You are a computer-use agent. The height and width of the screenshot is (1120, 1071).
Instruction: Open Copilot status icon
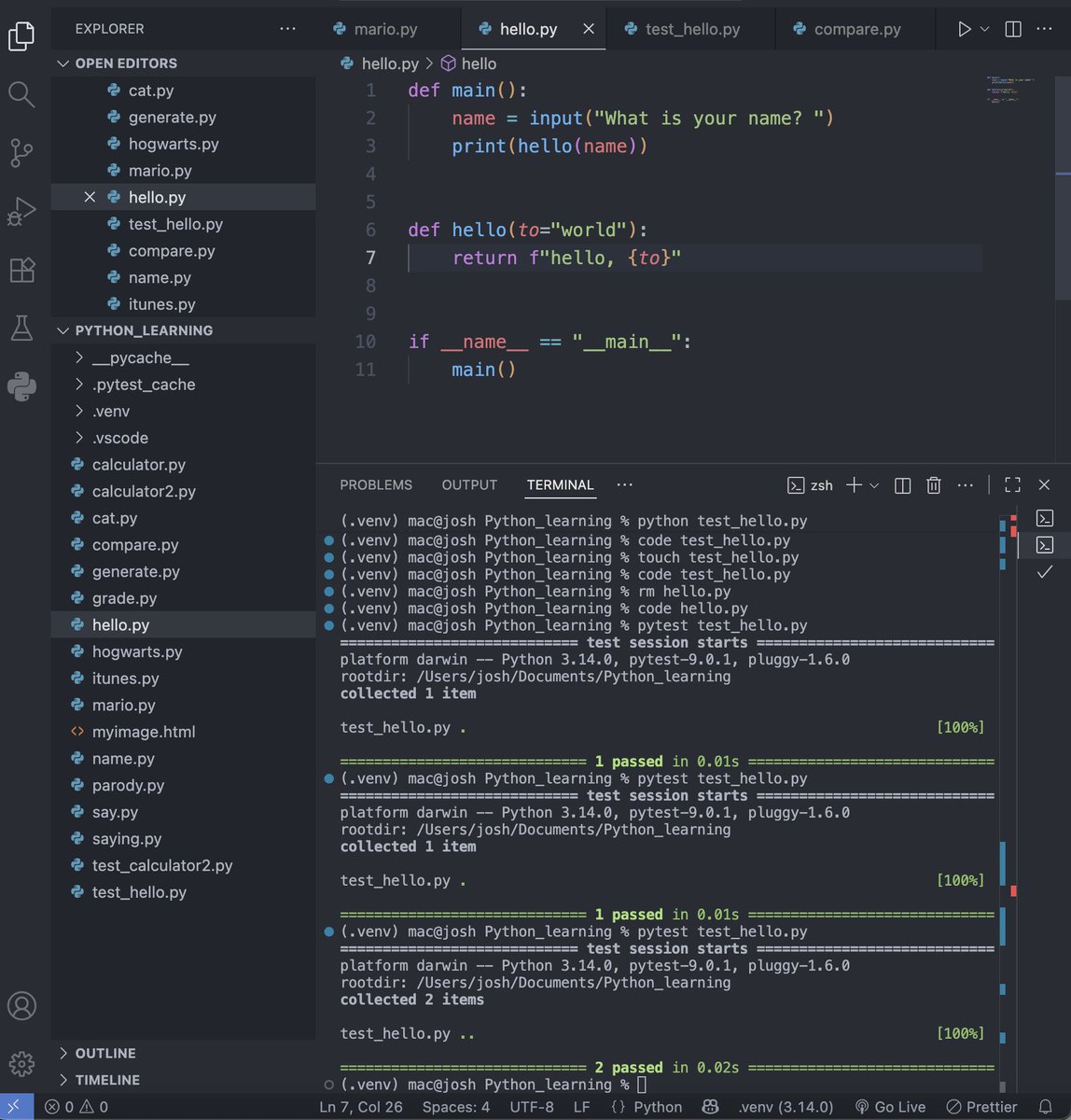click(710, 1107)
